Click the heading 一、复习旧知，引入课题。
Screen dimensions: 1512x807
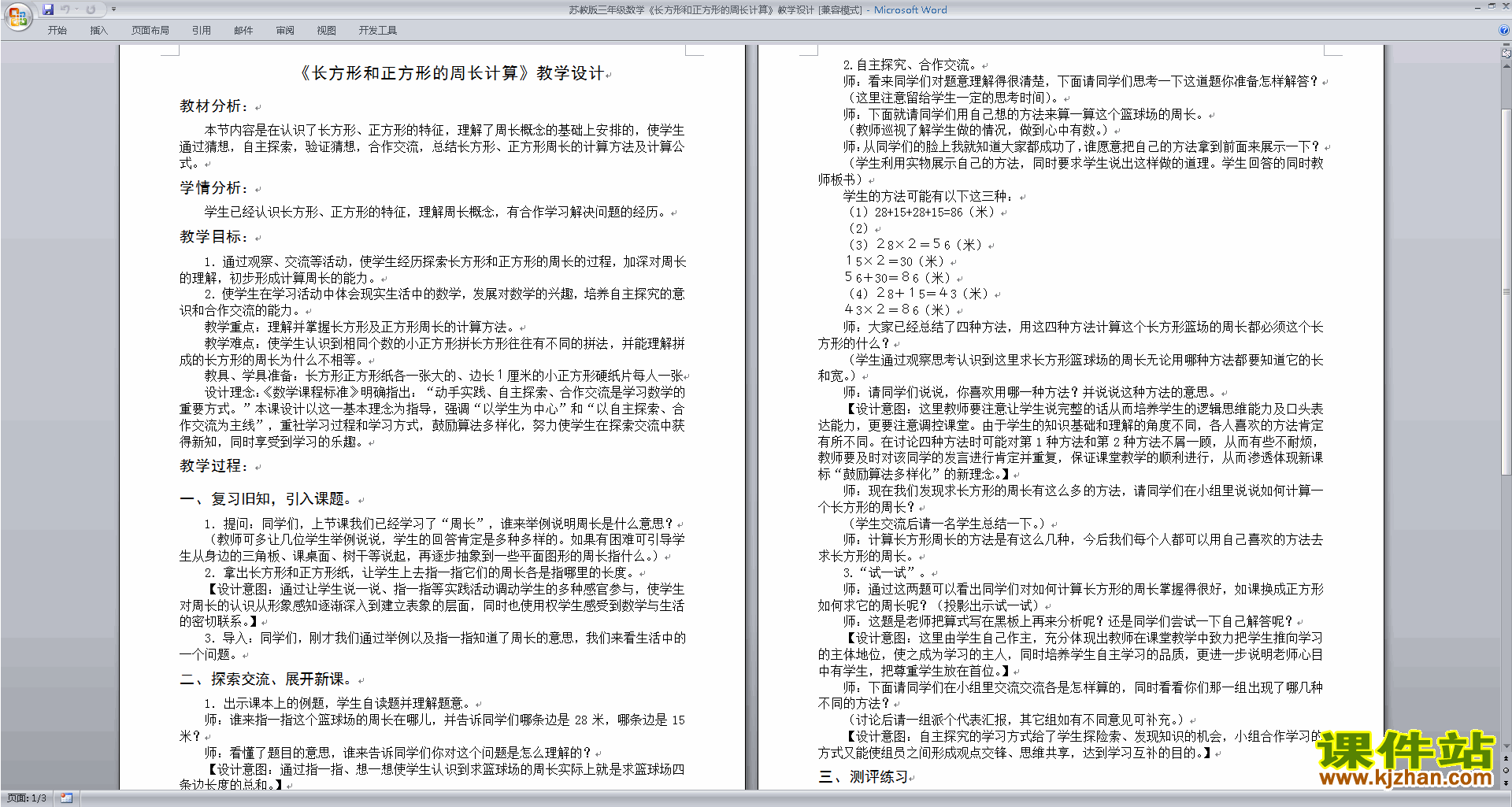tap(267, 499)
